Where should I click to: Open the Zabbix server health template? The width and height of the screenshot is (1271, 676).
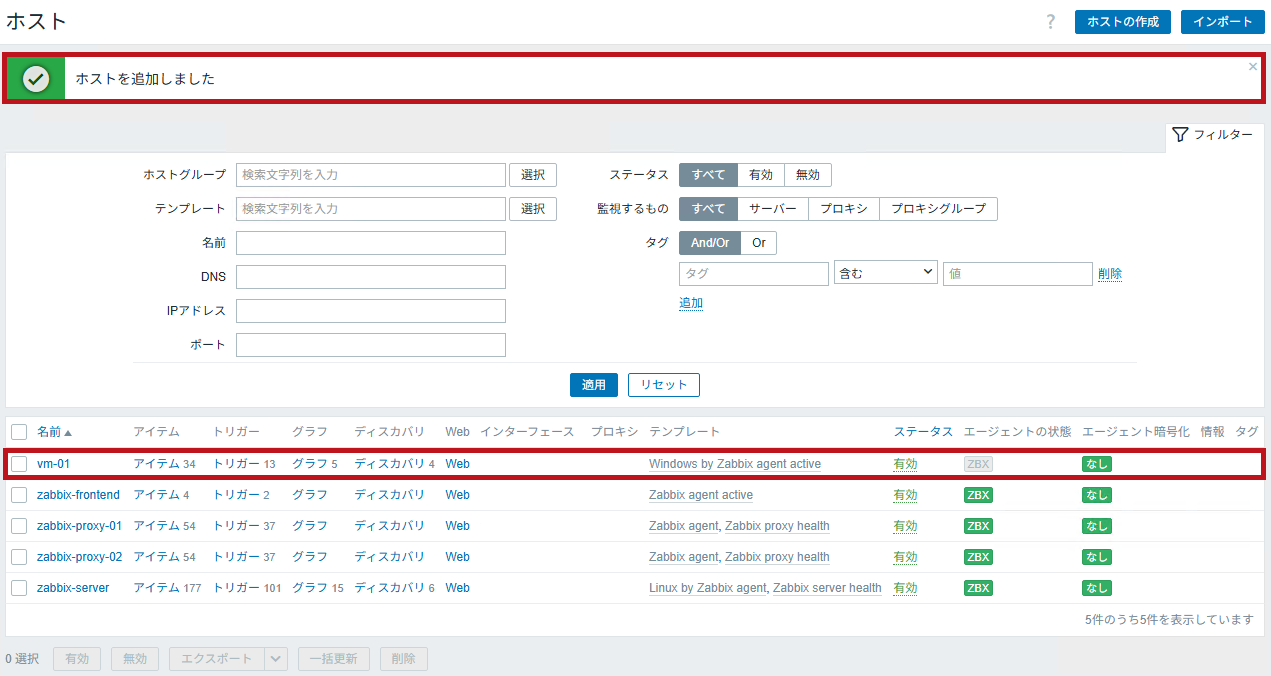pos(827,588)
